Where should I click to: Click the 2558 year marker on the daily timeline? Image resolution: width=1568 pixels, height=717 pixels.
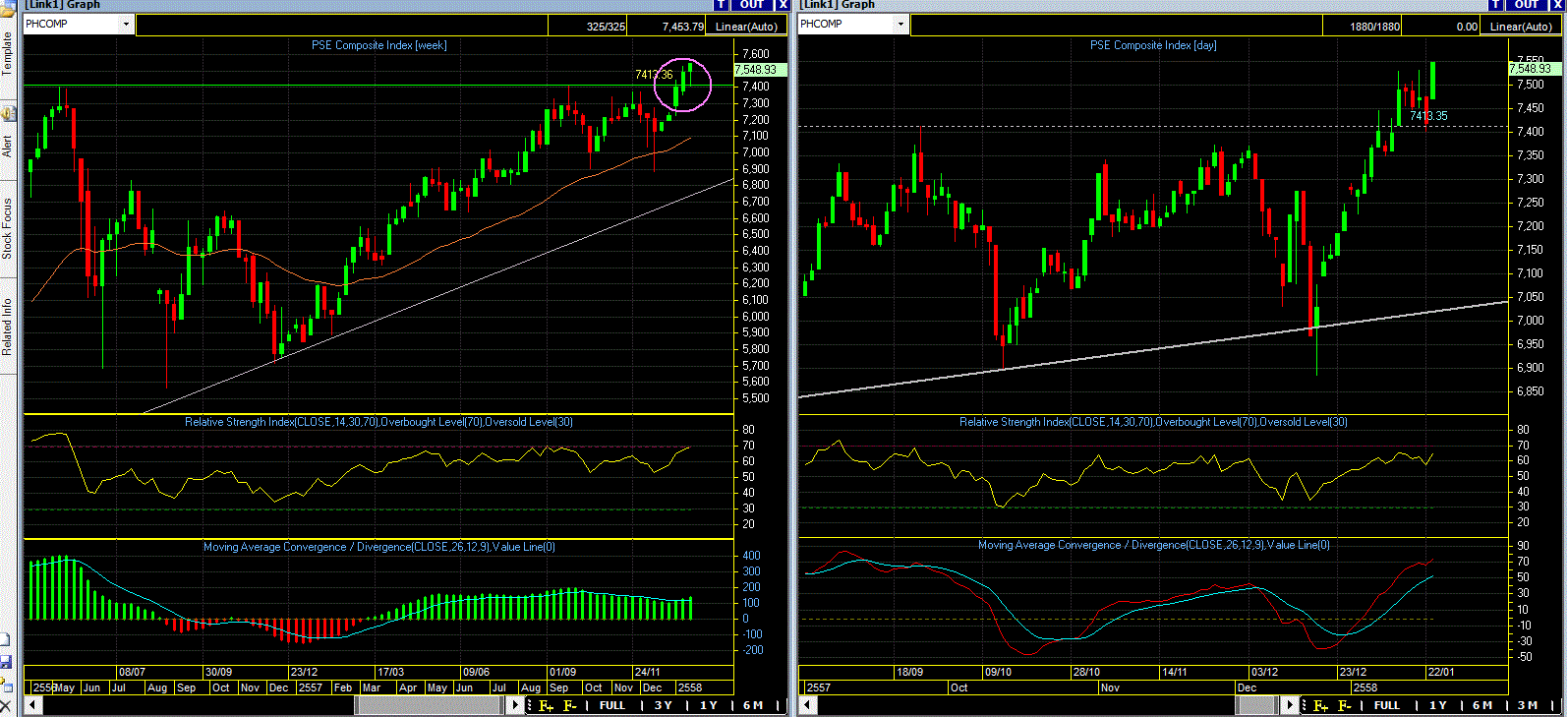tap(1365, 688)
